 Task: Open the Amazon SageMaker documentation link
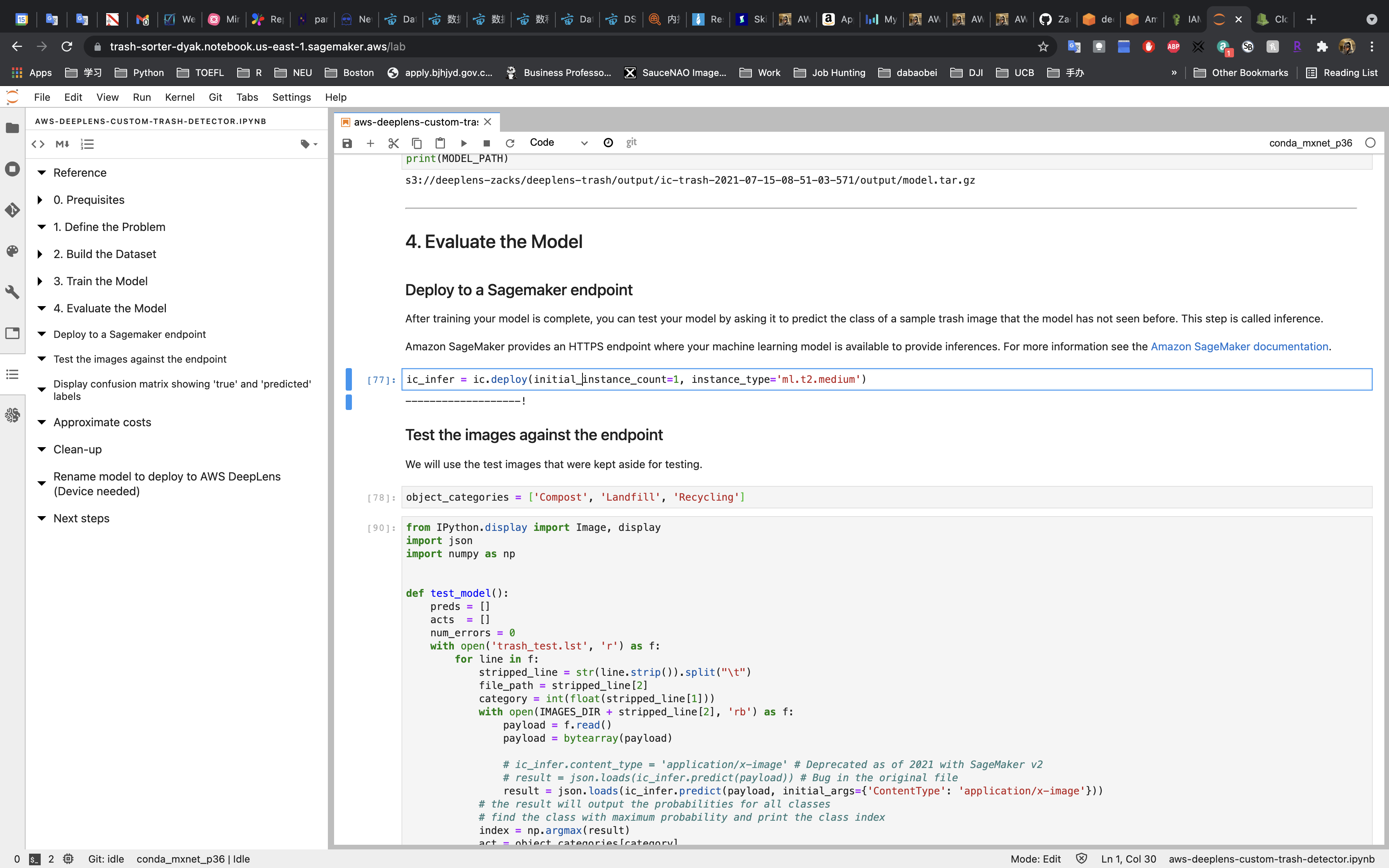[1239, 346]
